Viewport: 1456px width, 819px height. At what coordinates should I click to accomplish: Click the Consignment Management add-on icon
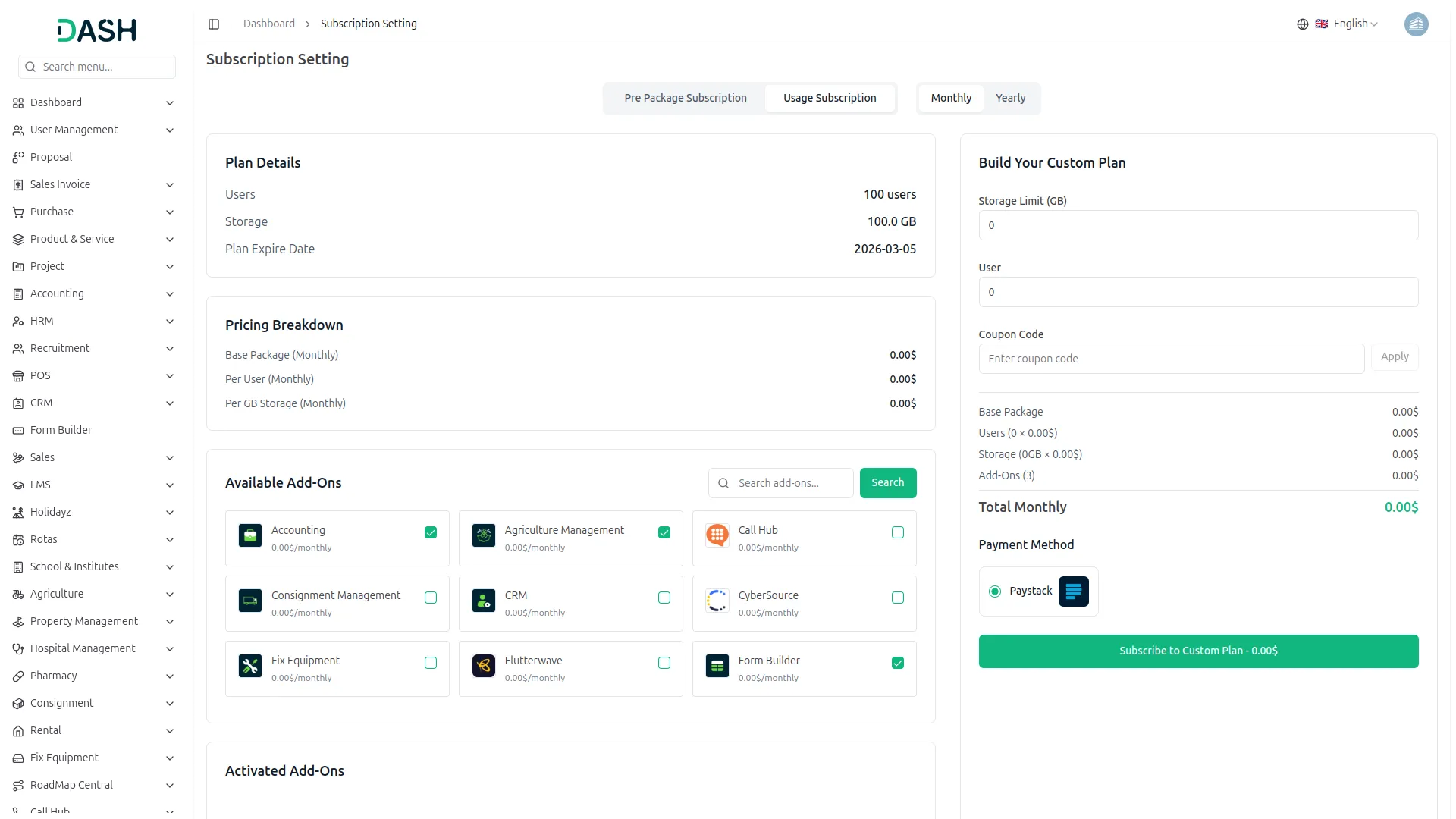250,601
